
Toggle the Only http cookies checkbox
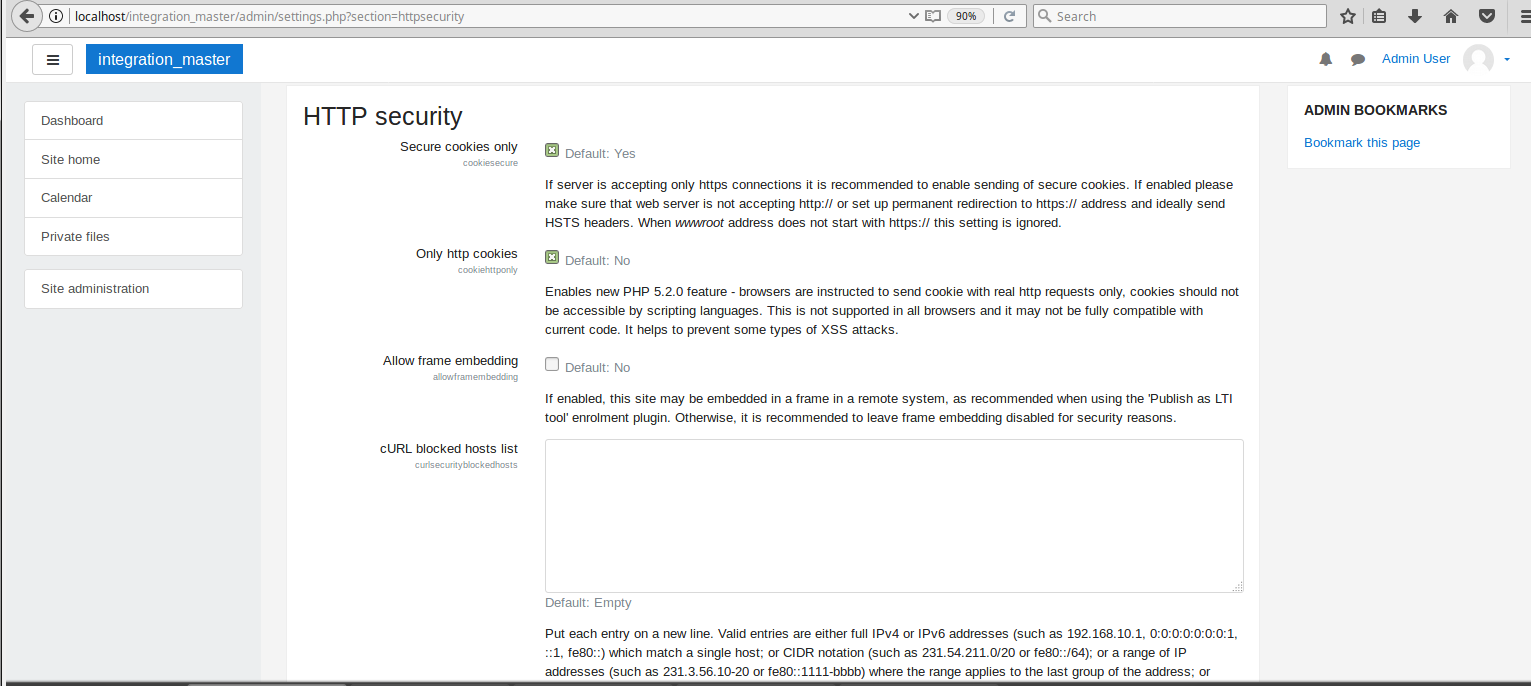click(552, 257)
